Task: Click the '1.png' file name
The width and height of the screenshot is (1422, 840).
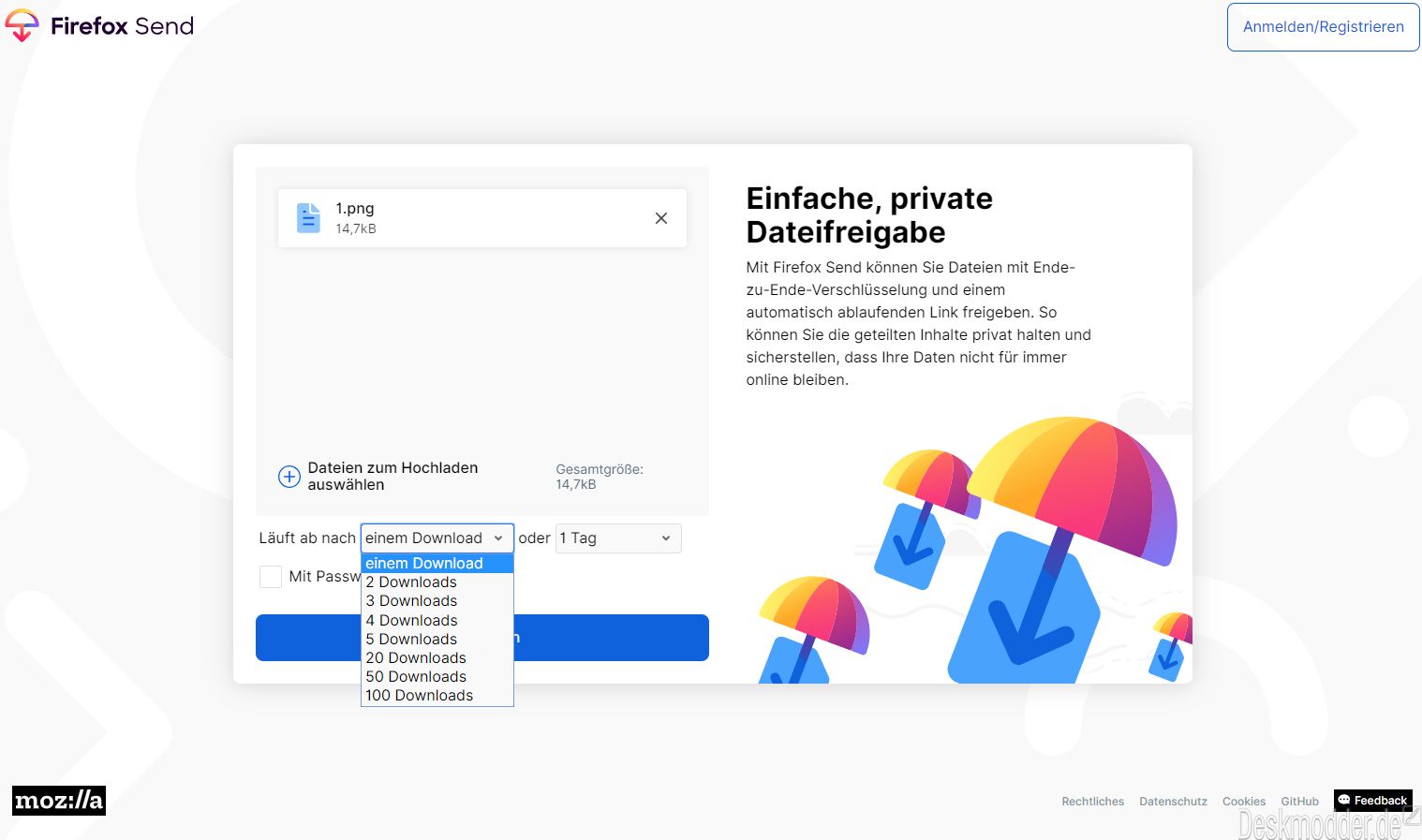Action: tap(355, 208)
